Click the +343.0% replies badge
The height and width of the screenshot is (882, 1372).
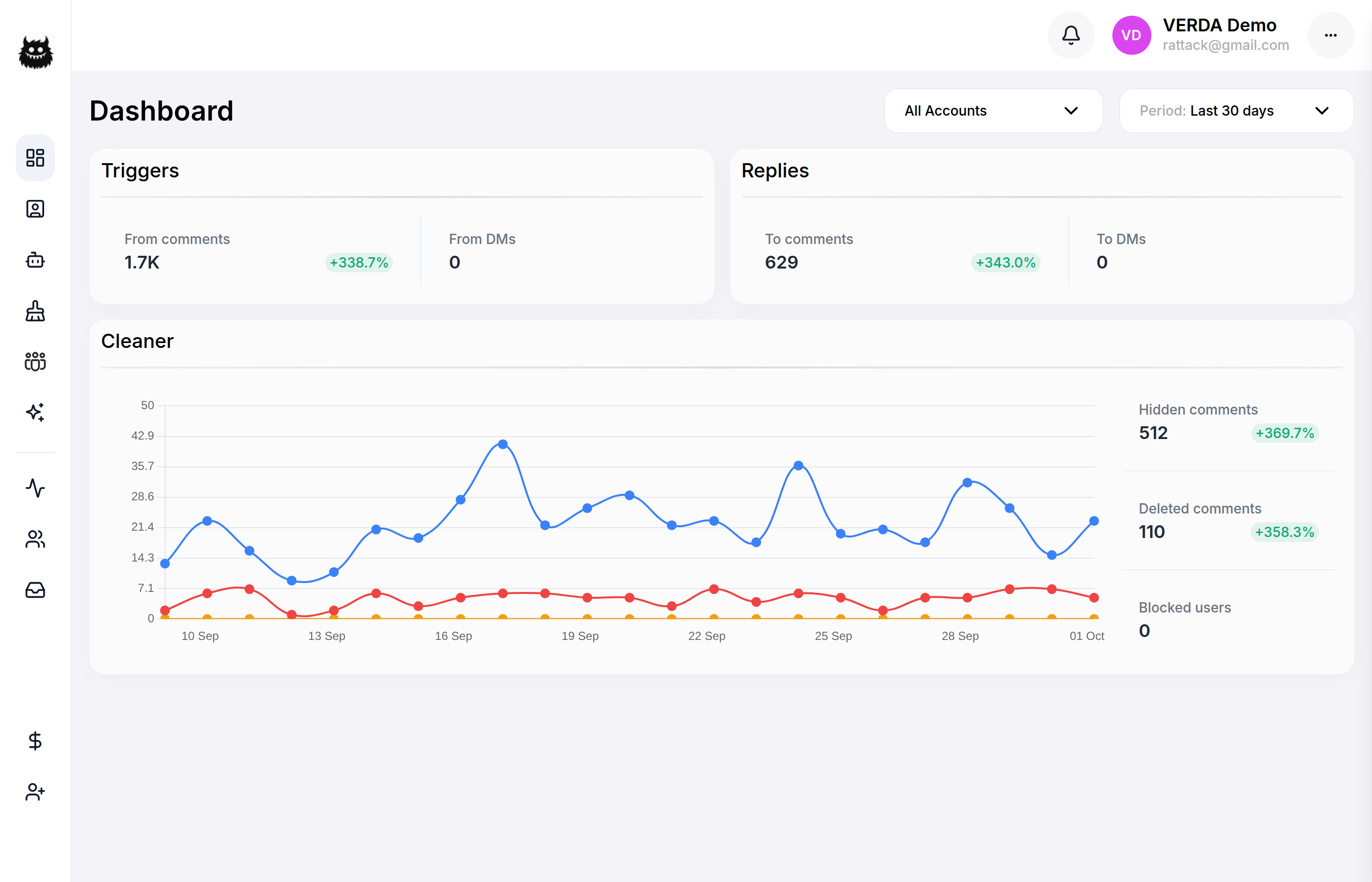[1005, 262]
